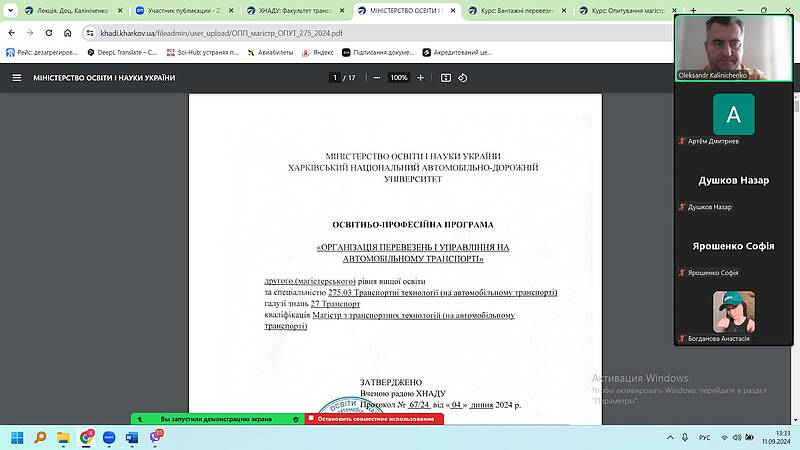Open a new browser tab
This screenshot has width=800, height=450.
693,10
